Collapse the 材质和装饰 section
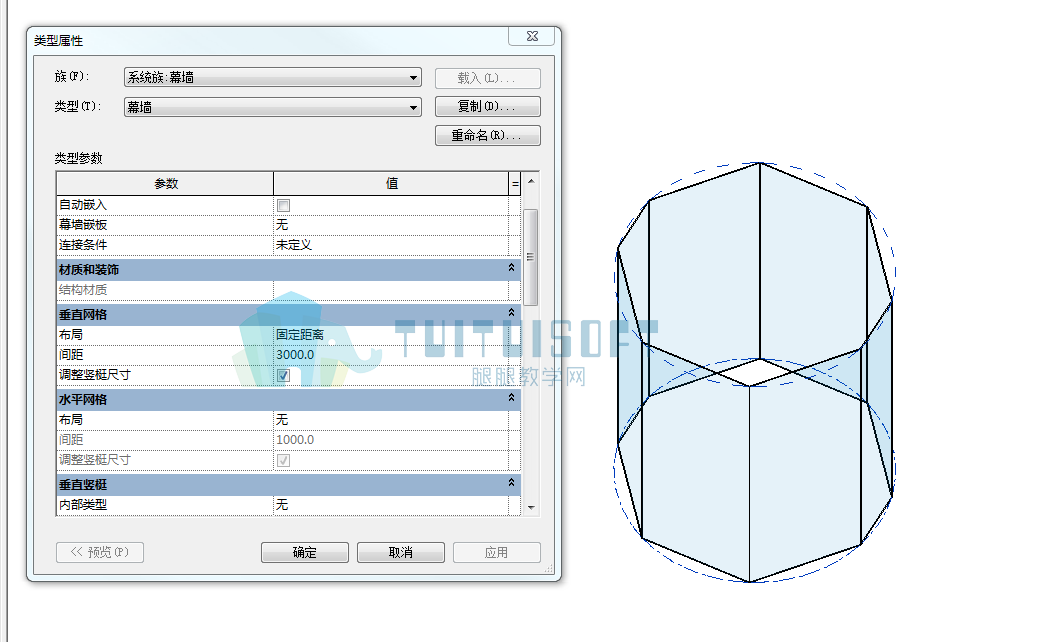The width and height of the screenshot is (1057, 642). point(512,268)
